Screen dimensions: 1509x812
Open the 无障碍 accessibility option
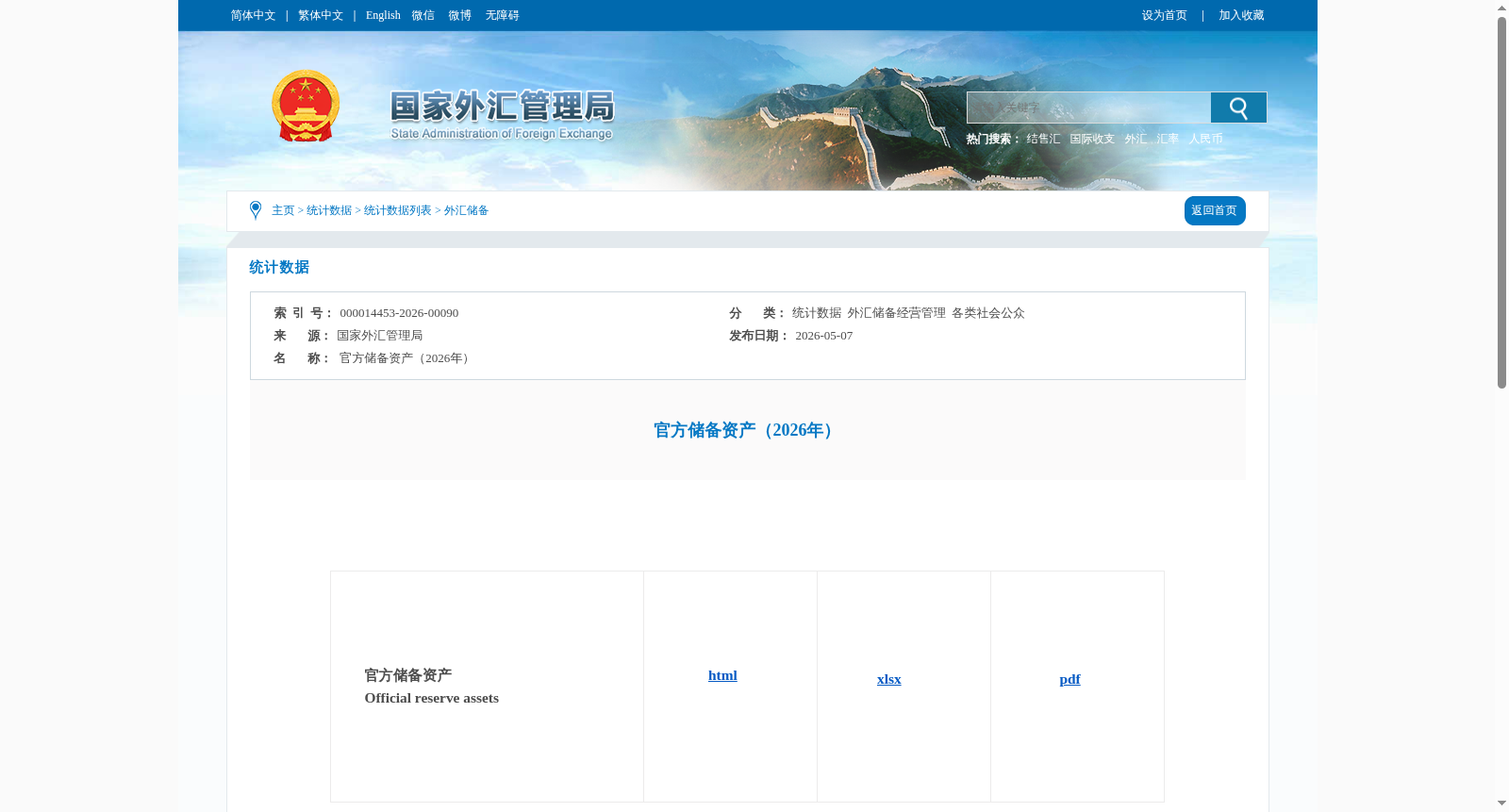tap(502, 15)
